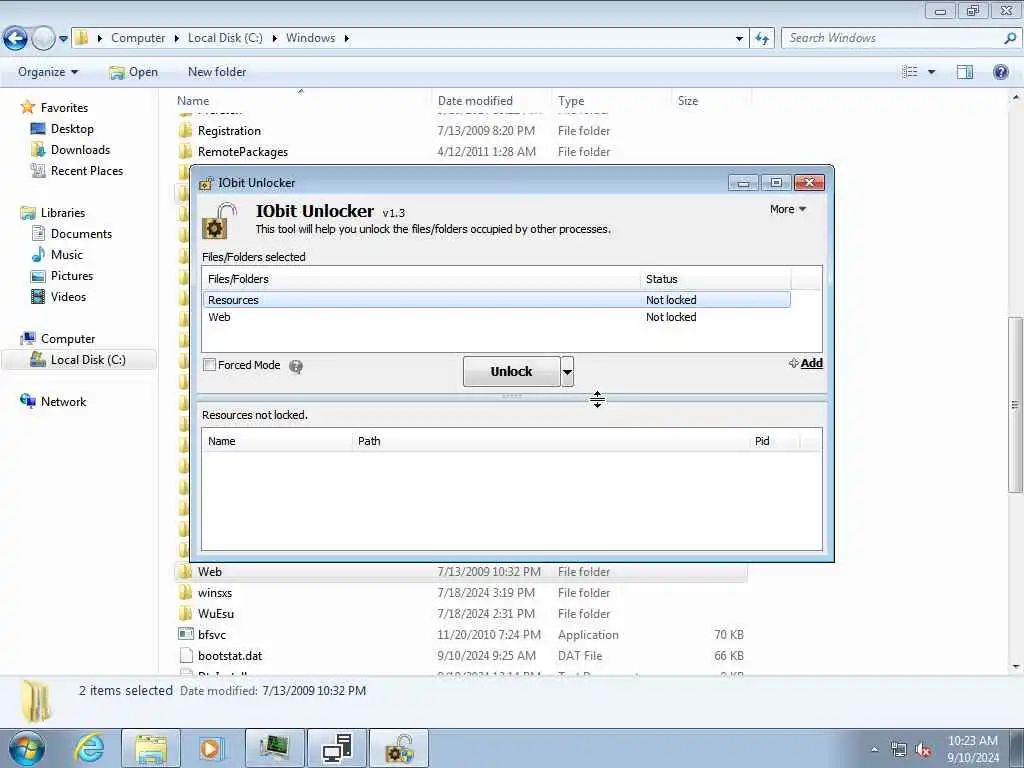1024x768 pixels.
Task: Select the WuEsu folder row
Action: pyautogui.click(x=460, y=613)
